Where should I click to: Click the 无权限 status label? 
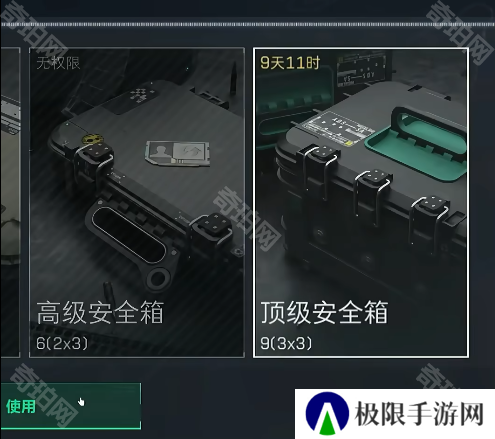pyautogui.click(x=58, y=63)
